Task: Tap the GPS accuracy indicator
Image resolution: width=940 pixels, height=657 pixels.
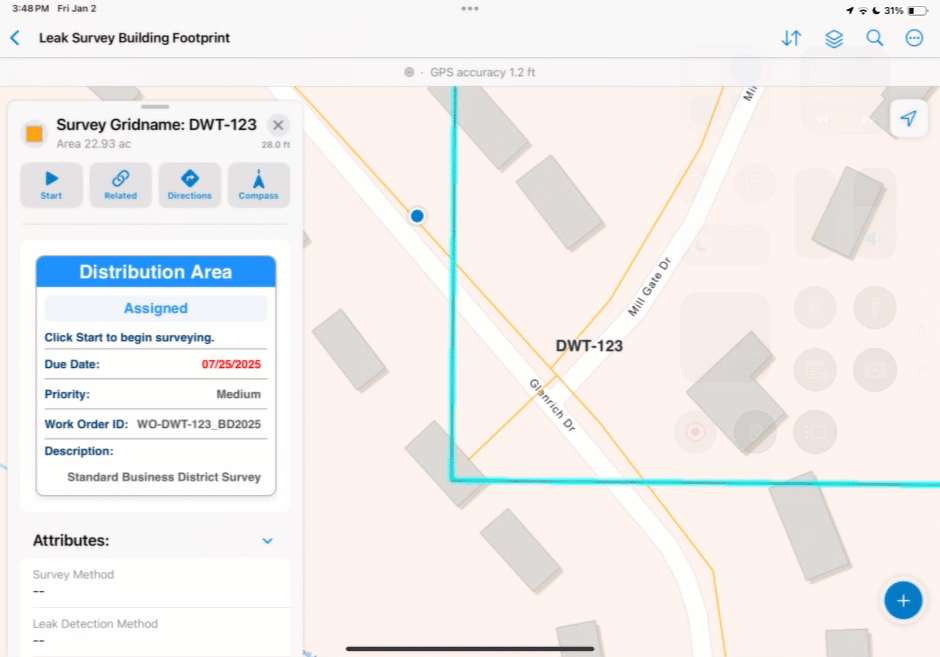Action: tap(470, 72)
